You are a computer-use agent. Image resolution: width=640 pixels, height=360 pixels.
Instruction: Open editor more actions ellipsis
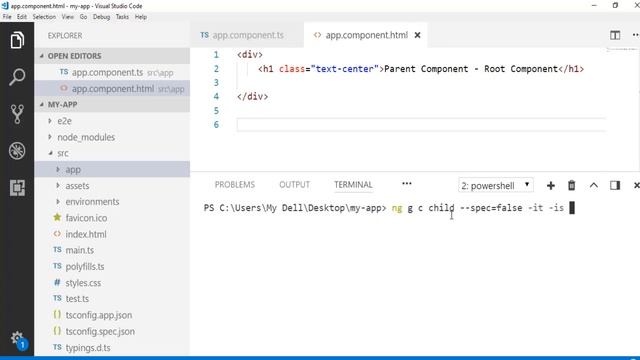[x=636, y=35]
